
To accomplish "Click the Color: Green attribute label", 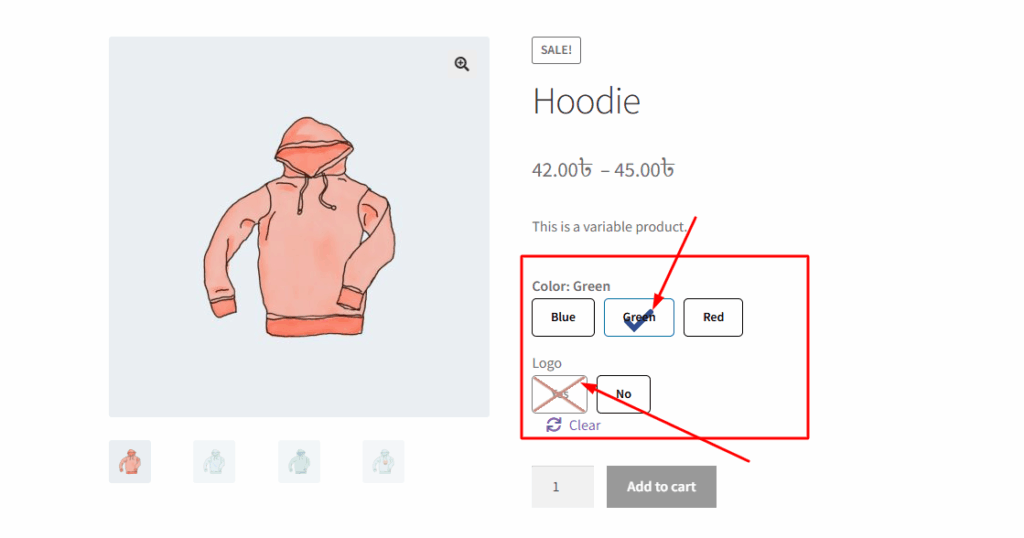I will [571, 286].
